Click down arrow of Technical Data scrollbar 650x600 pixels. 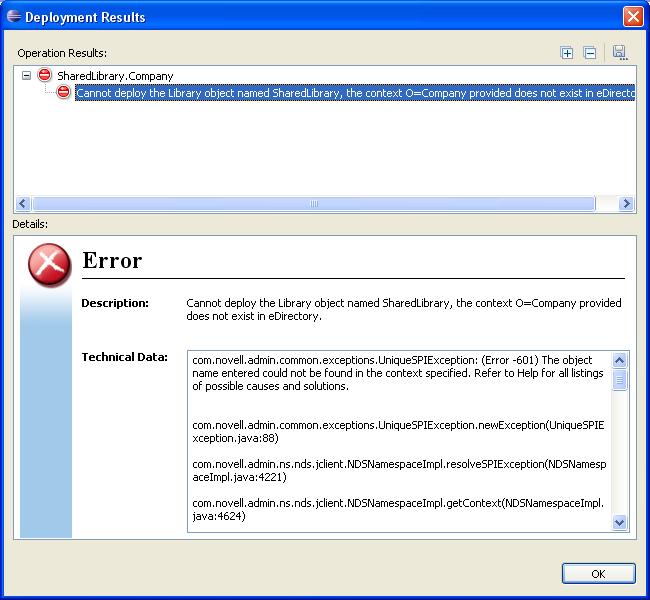tap(619, 522)
